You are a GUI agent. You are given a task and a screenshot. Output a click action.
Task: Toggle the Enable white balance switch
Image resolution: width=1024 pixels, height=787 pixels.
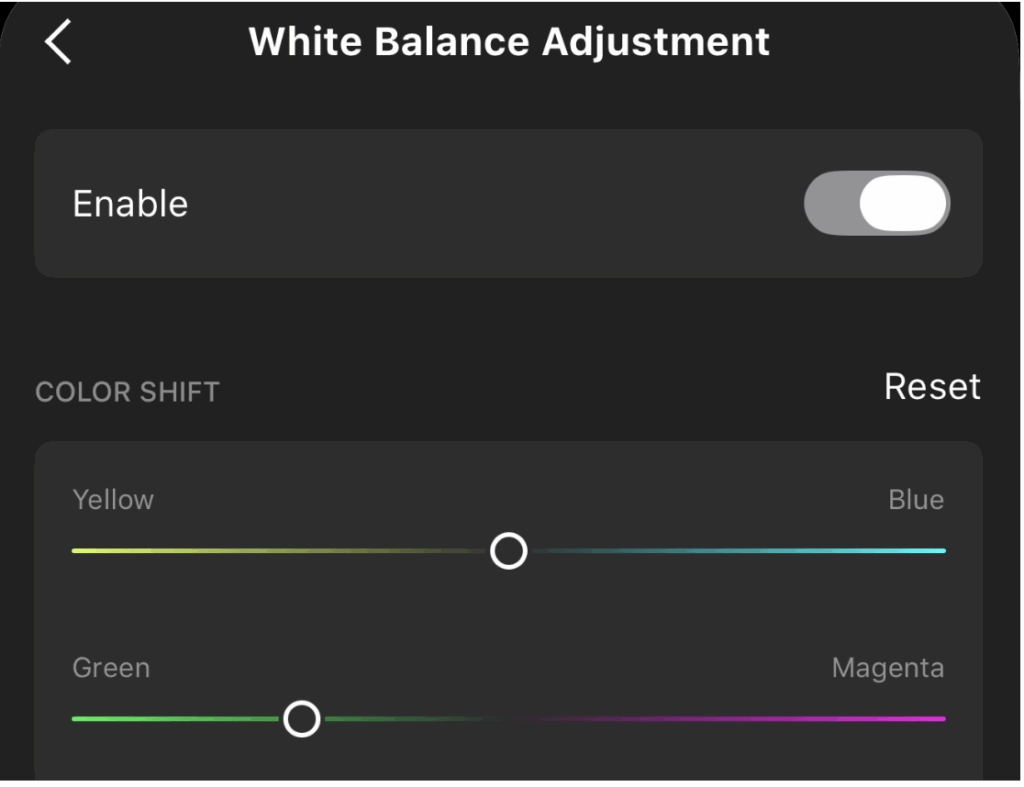(x=876, y=203)
